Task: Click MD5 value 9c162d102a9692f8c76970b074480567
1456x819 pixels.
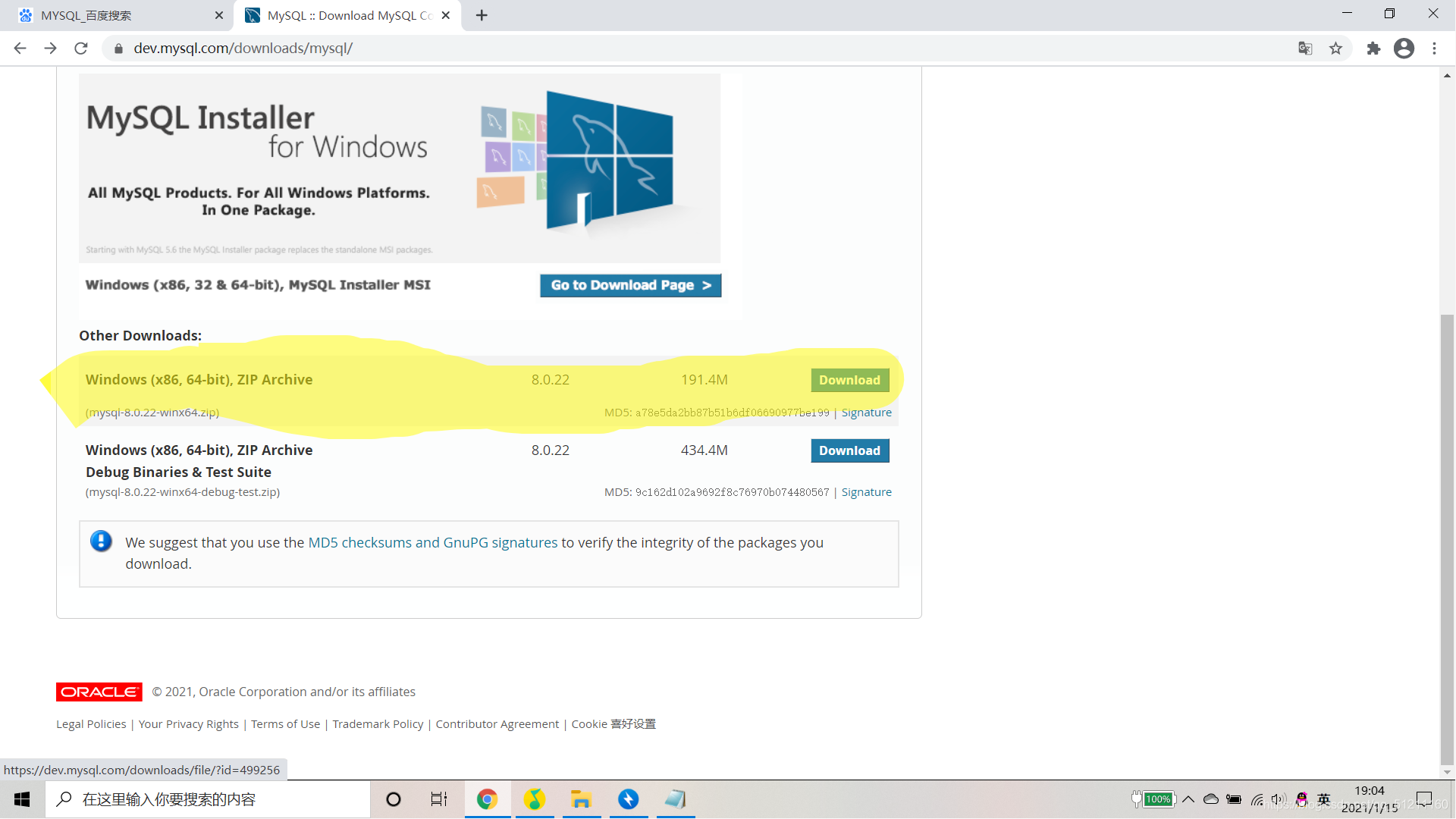Action: tap(732, 492)
